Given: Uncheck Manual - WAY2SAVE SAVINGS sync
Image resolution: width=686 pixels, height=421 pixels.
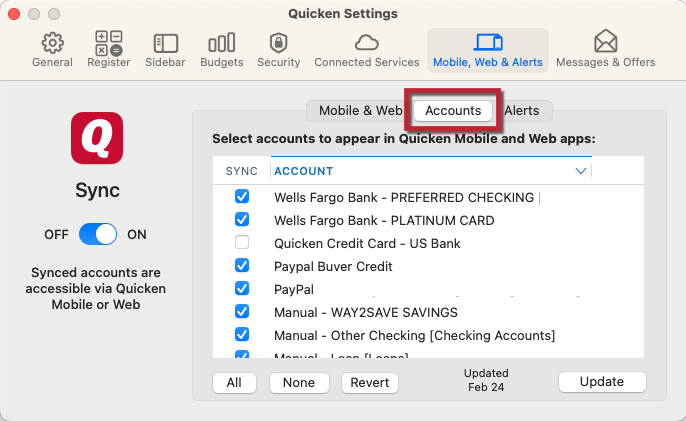Looking at the screenshot, I should pyautogui.click(x=242, y=311).
